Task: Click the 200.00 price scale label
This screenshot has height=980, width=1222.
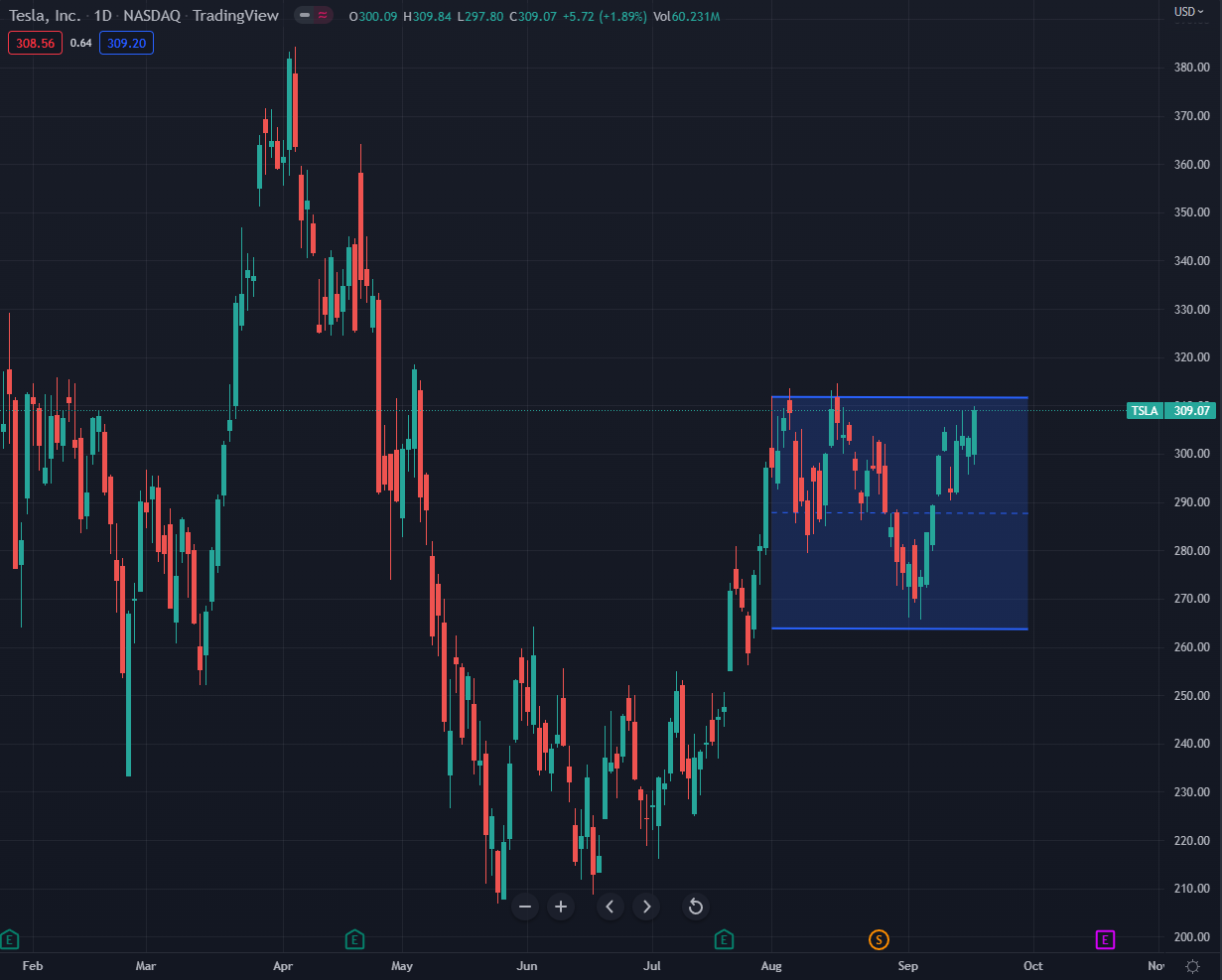Action: click(1191, 937)
